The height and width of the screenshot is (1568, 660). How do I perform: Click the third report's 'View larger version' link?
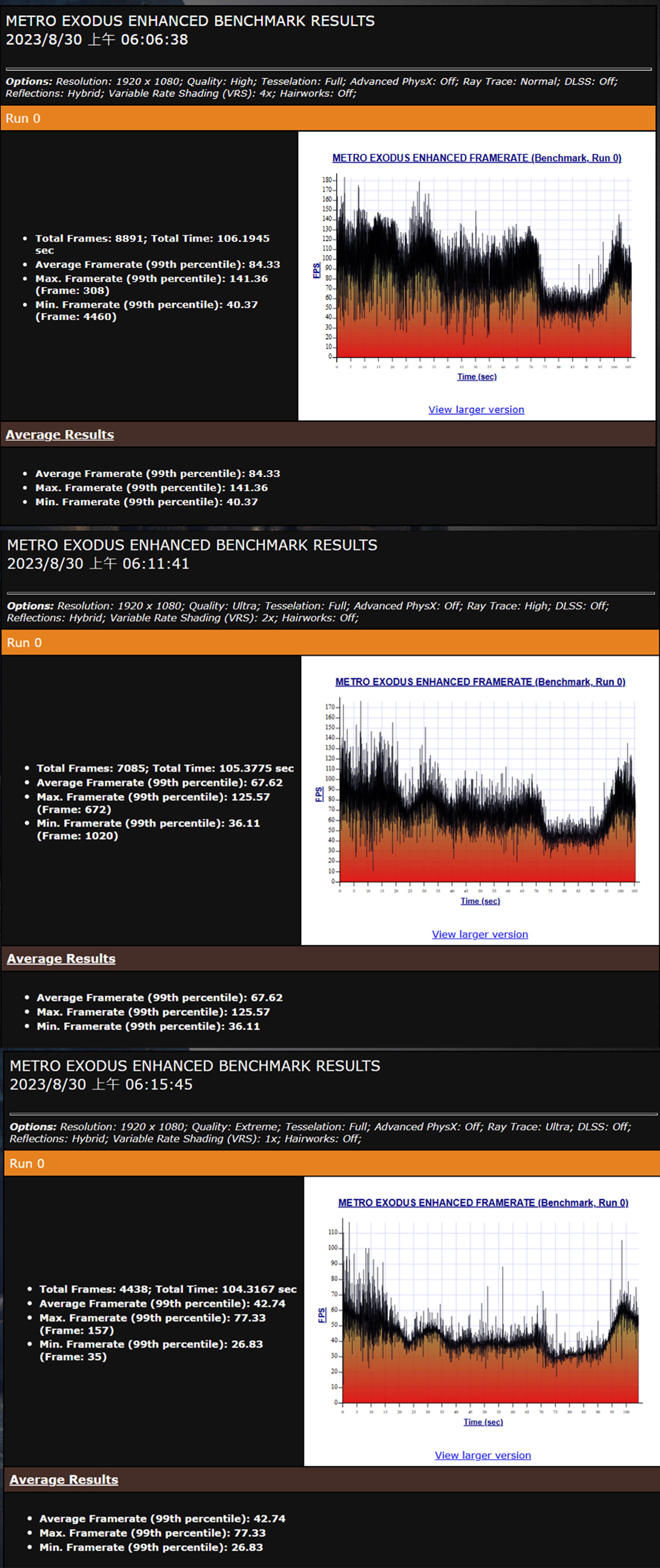(x=483, y=1455)
